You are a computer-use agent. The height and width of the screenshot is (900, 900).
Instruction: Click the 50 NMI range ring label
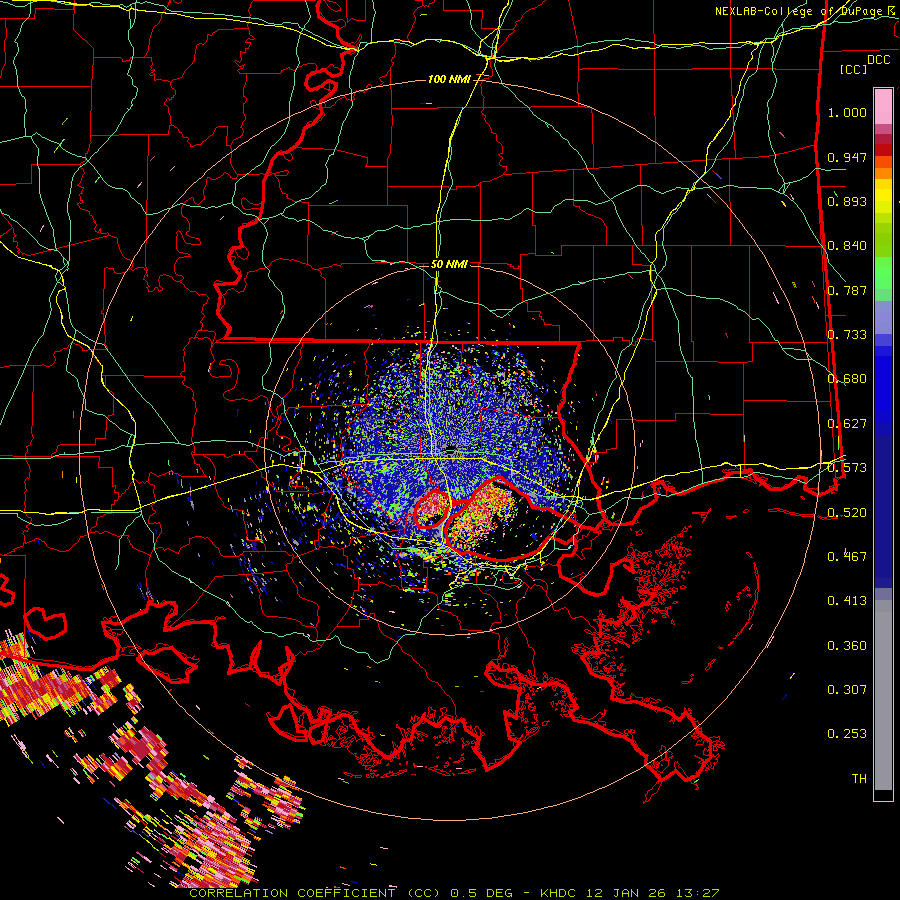pyautogui.click(x=449, y=265)
